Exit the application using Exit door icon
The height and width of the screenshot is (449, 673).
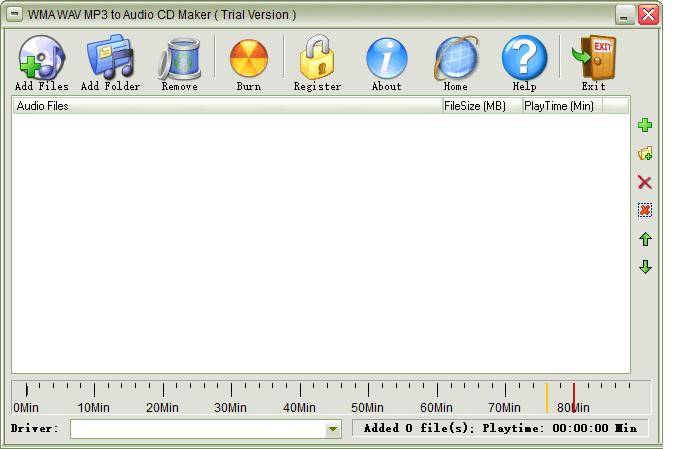(x=593, y=61)
